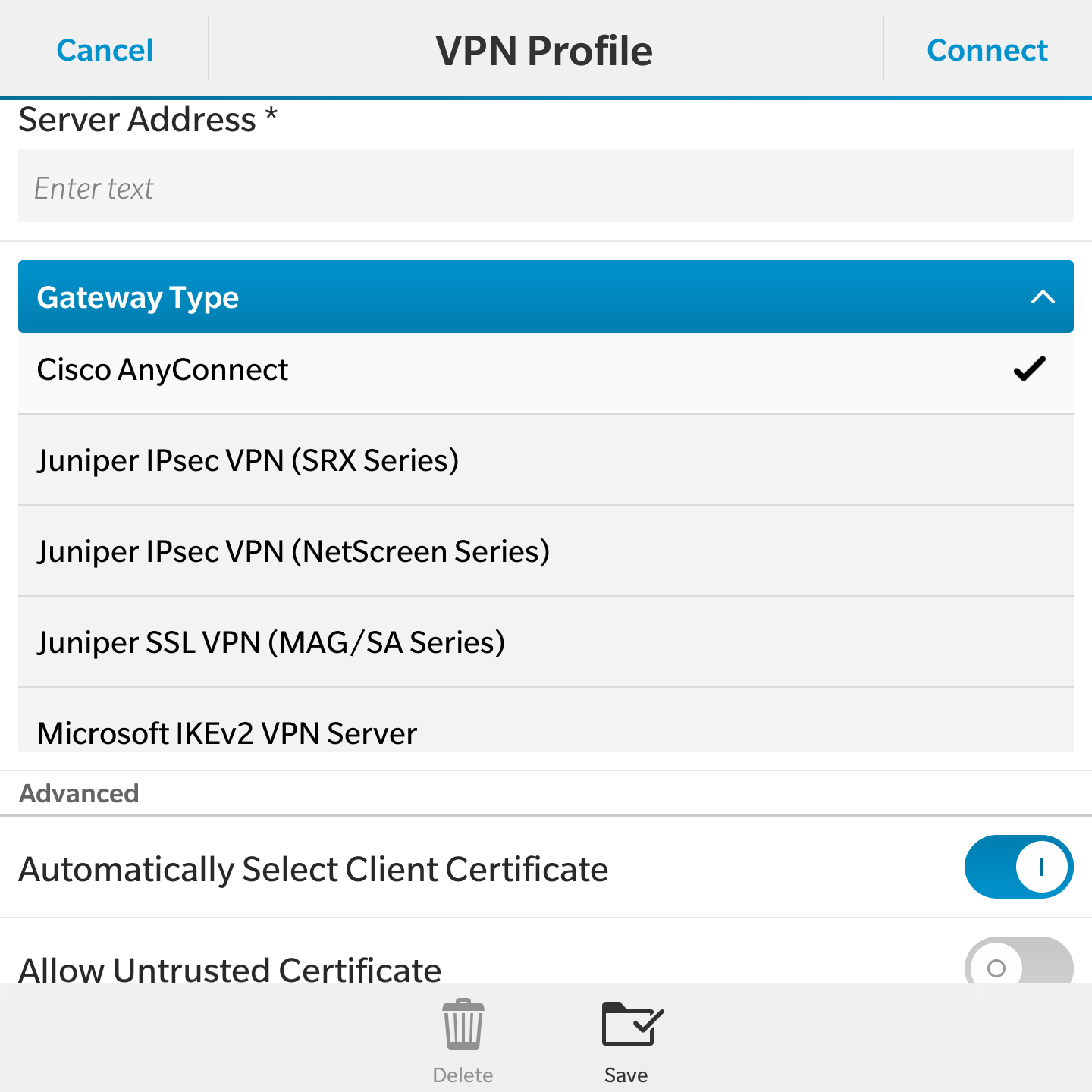Collapse the Gateway Type dropdown
This screenshot has width=1092, height=1092.
tap(546, 297)
